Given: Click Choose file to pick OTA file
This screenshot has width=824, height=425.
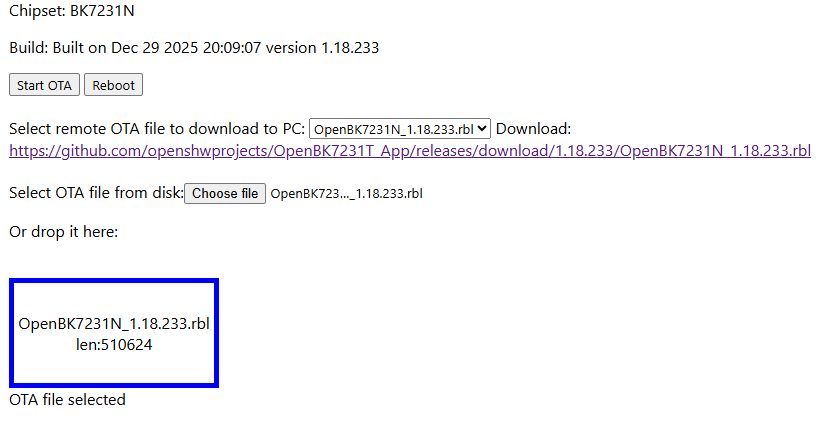Looking at the screenshot, I should (x=225, y=193).
